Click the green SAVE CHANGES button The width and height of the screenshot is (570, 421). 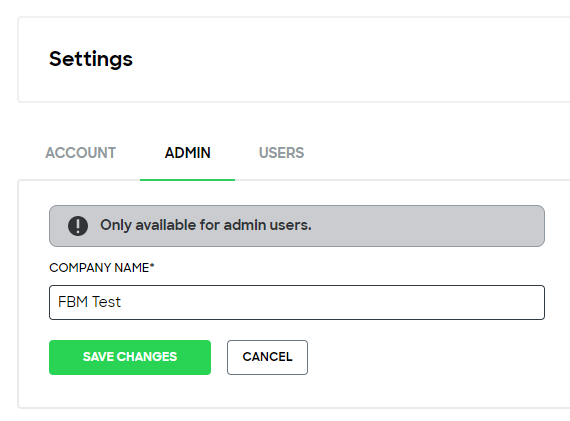pos(130,357)
